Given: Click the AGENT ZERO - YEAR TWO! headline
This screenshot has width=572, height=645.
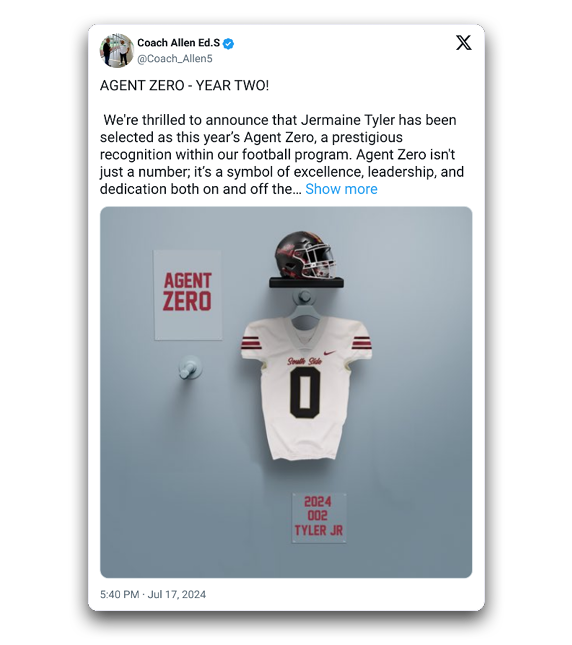Looking at the screenshot, I should [x=184, y=85].
